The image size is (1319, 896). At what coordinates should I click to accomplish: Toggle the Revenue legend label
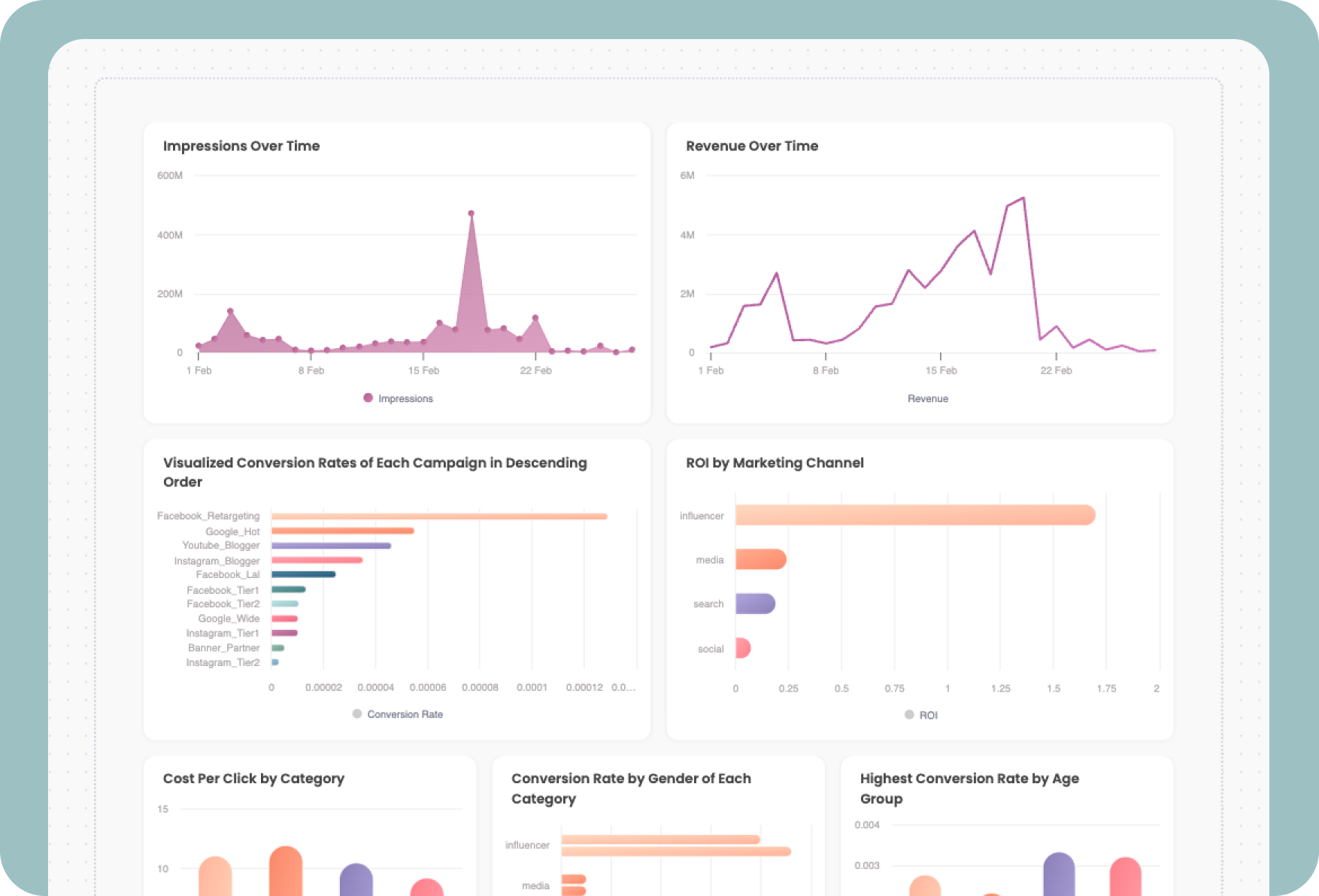(927, 398)
